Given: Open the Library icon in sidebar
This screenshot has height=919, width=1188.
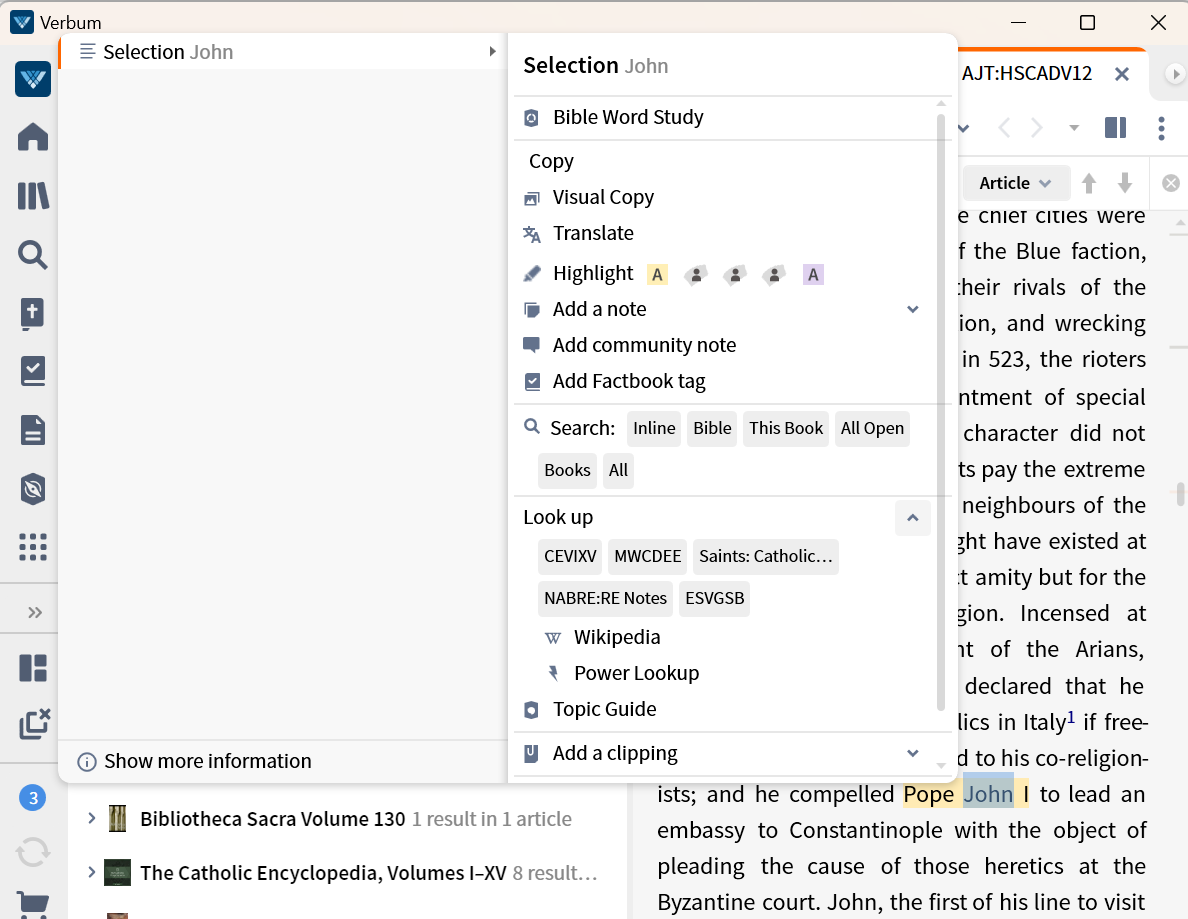Looking at the screenshot, I should coord(33,196).
